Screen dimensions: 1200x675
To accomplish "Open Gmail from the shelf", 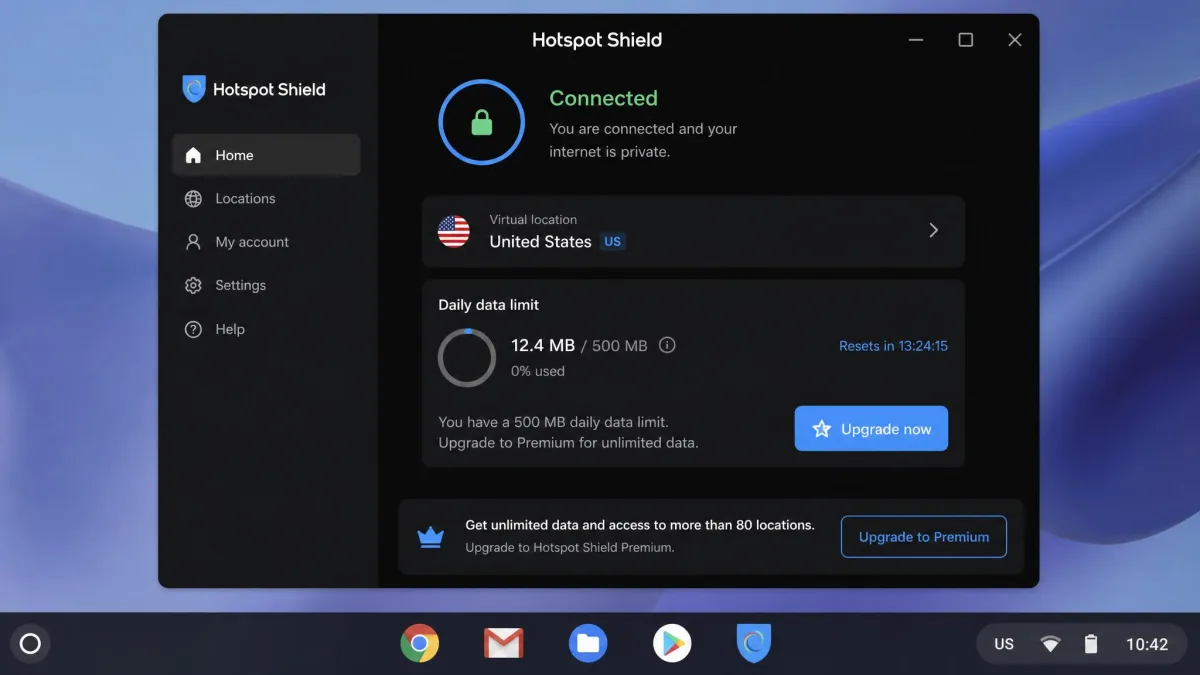I will pyautogui.click(x=504, y=643).
